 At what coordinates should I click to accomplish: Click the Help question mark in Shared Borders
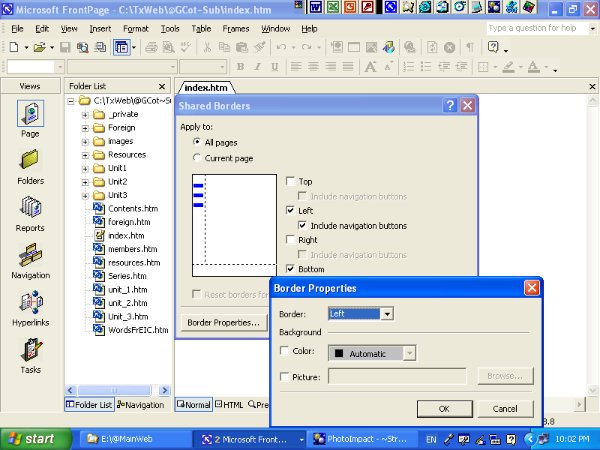coord(450,105)
